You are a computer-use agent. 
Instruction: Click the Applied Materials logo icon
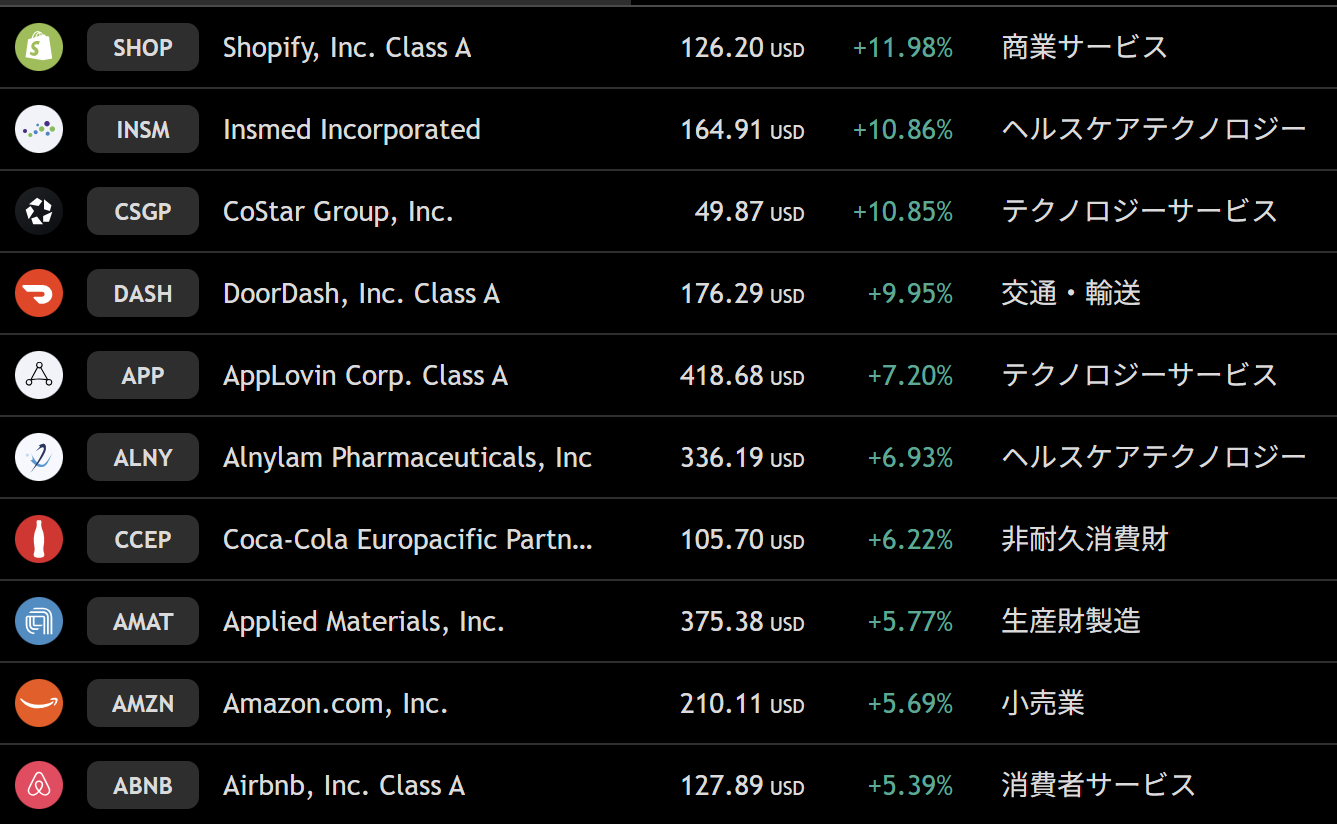click(39, 621)
